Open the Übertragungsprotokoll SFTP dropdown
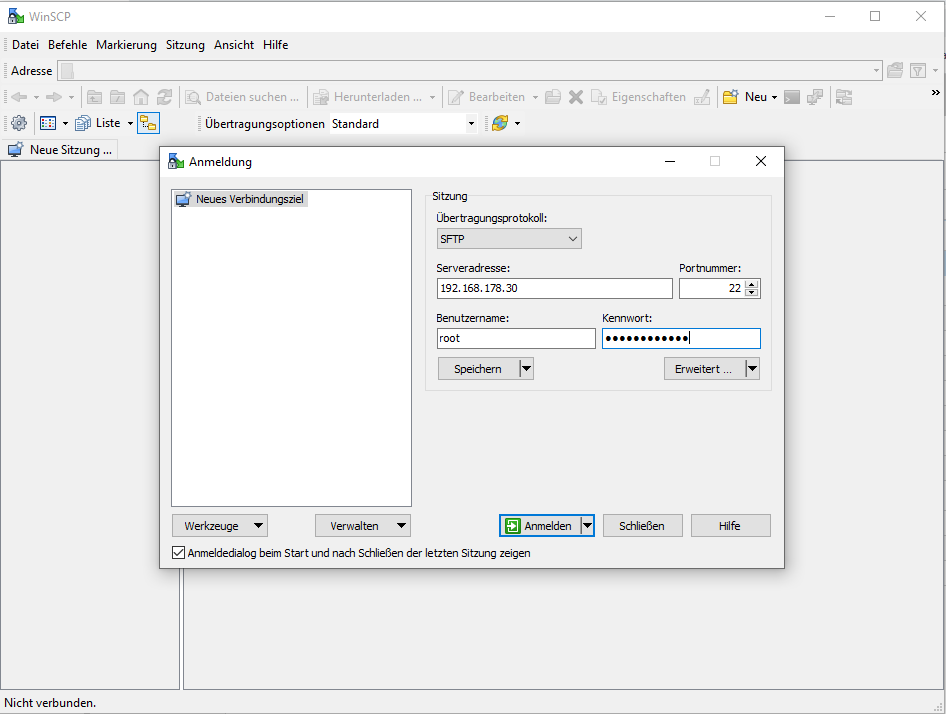This screenshot has height=714, width=946. (509, 239)
